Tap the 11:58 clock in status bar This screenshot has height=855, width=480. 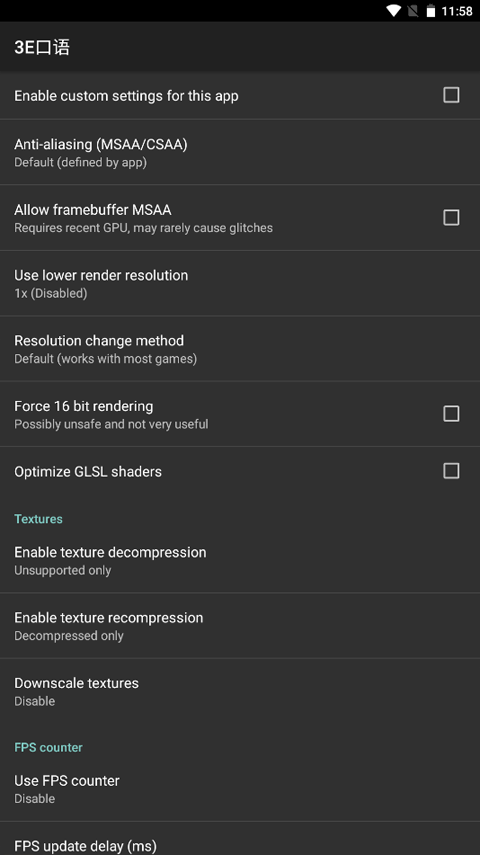click(457, 11)
